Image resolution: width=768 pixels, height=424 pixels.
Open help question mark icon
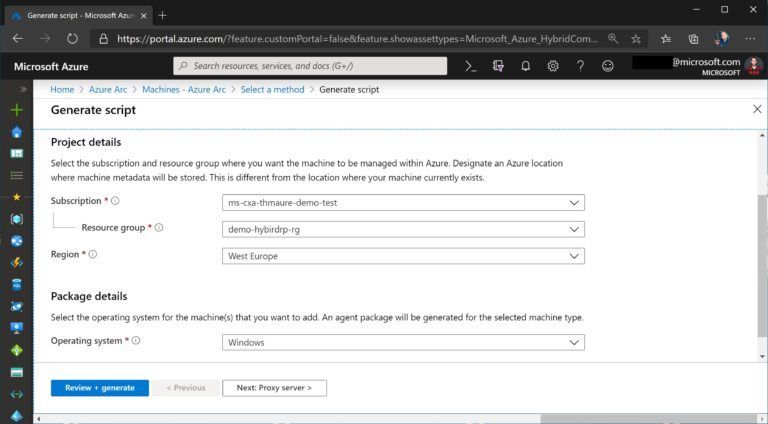(x=580, y=66)
